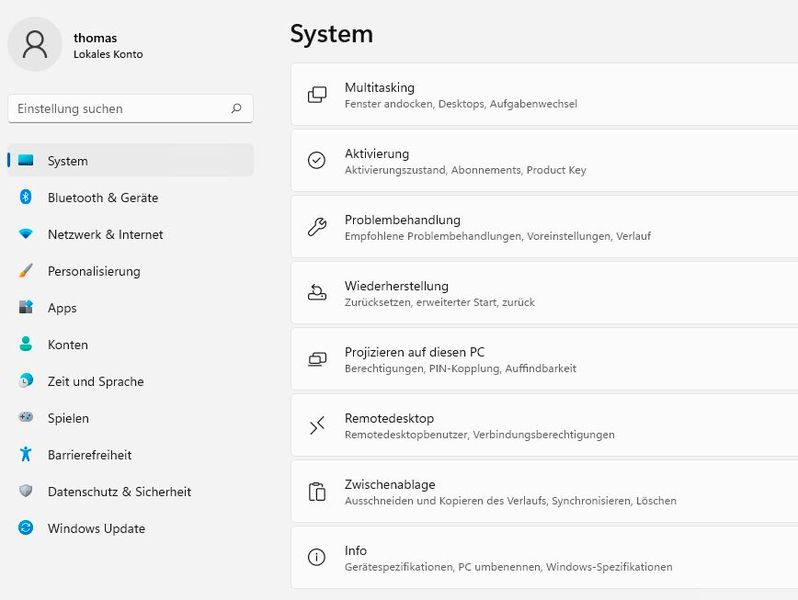798x600 pixels.
Task: Click the shield Datenschutz icon
Action: [x=25, y=491]
